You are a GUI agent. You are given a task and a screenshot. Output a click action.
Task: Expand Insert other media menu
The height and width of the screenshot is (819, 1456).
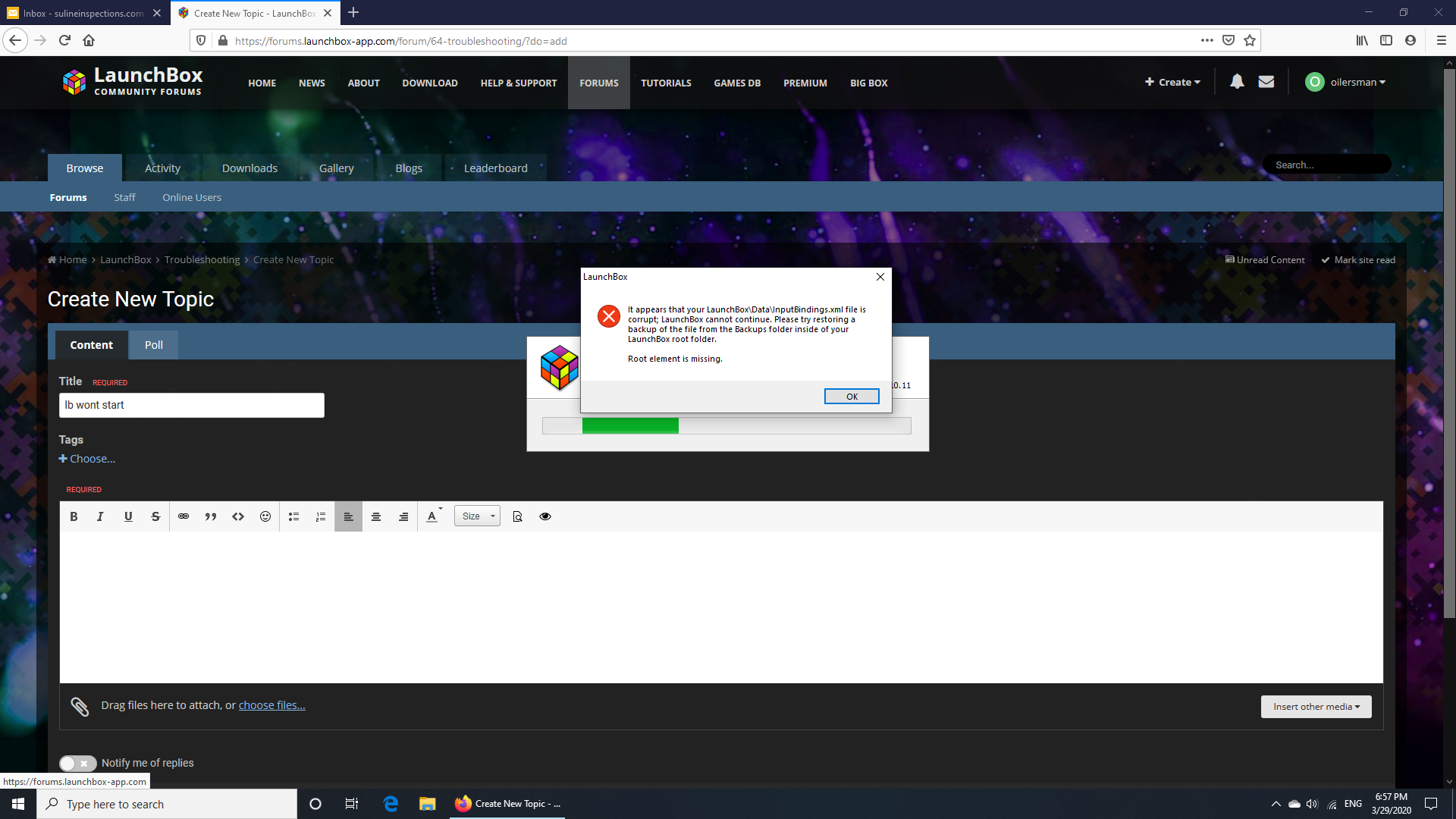click(1316, 707)
